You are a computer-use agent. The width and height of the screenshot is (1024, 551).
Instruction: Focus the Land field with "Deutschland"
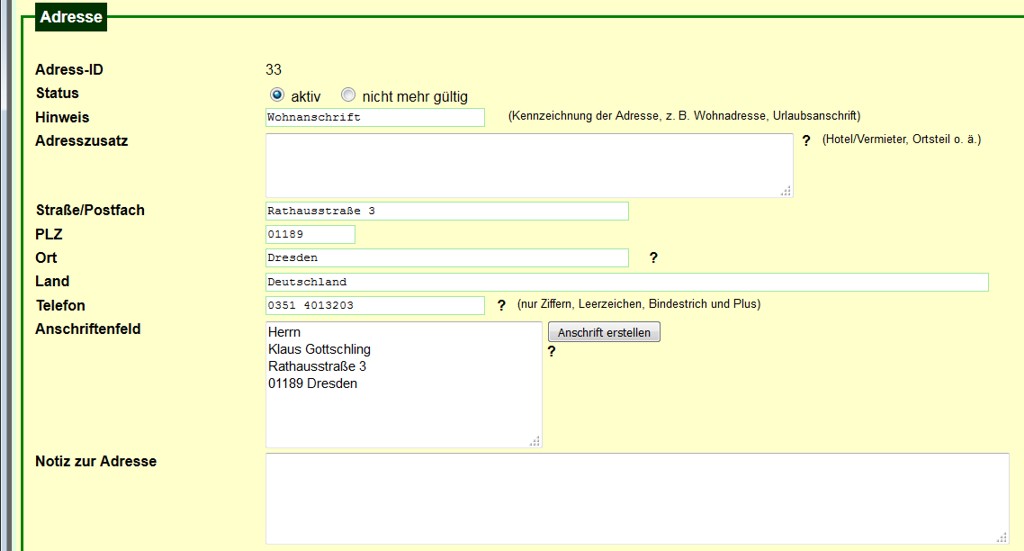(626, 282)
